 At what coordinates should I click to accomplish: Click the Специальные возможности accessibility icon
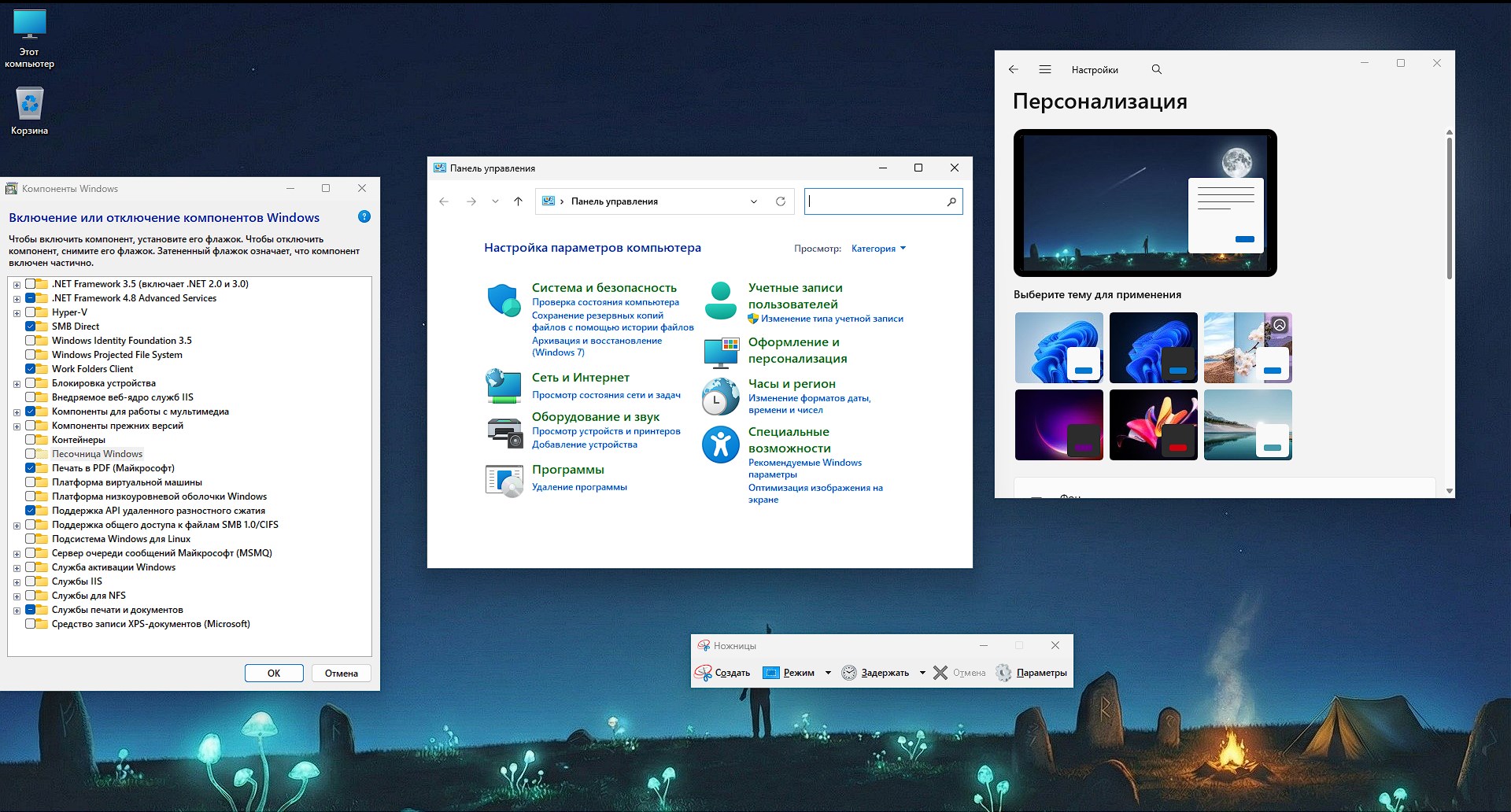point(720,445)
